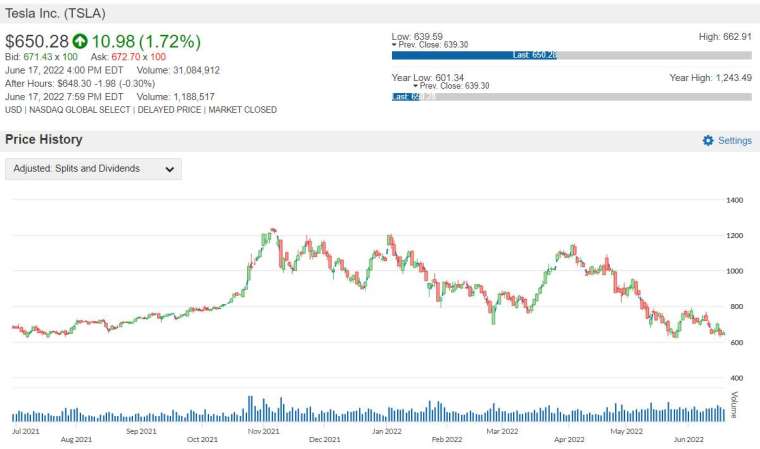This screenshot has height=449, width=760.
Task: Click the 400 price axis label
Action: pos(736,378)
